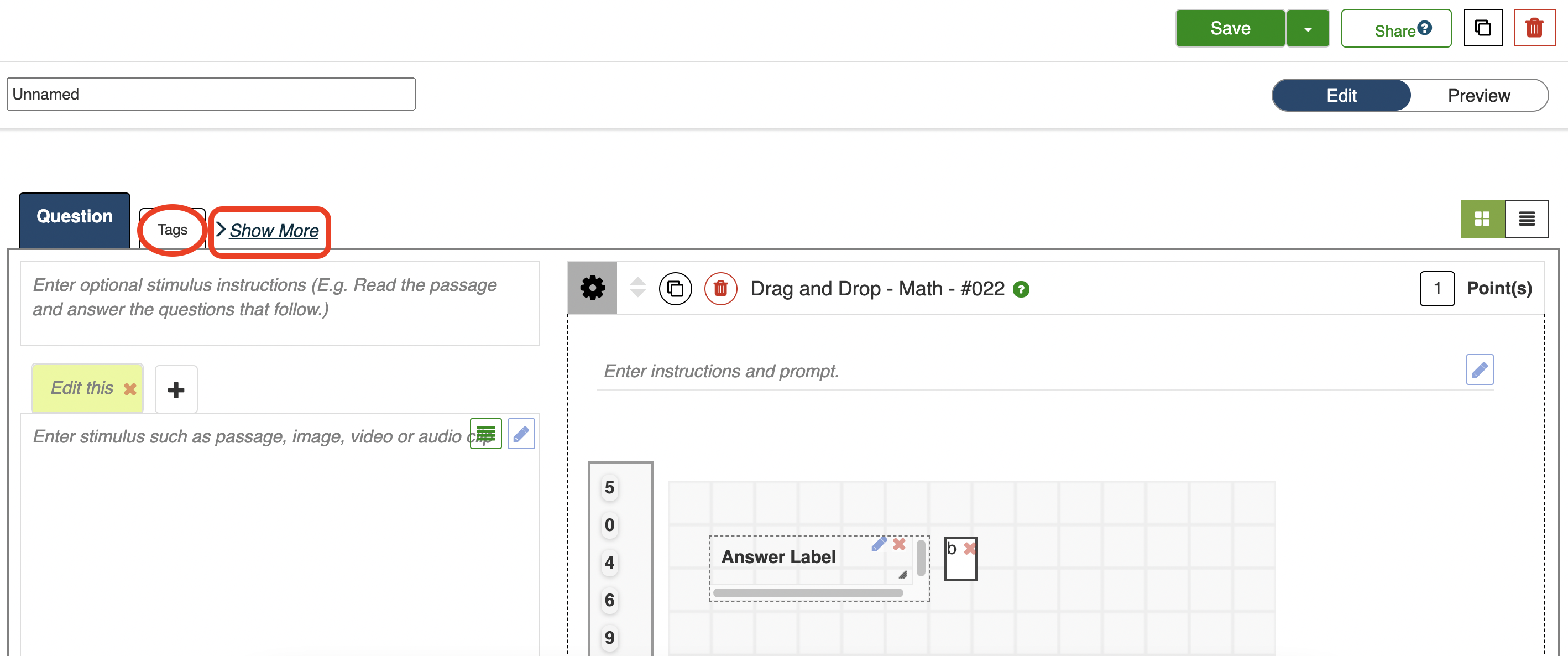Click the green table icon in stimulus box
Image resolution: width=1568 pixels, height=656 pixels.
click(485, 434)
